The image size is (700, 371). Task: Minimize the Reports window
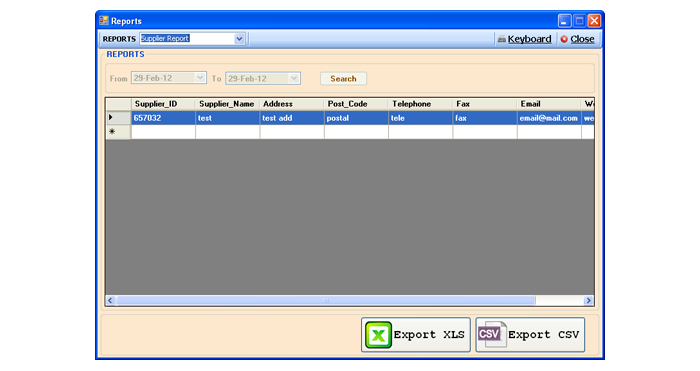[565, 21]
